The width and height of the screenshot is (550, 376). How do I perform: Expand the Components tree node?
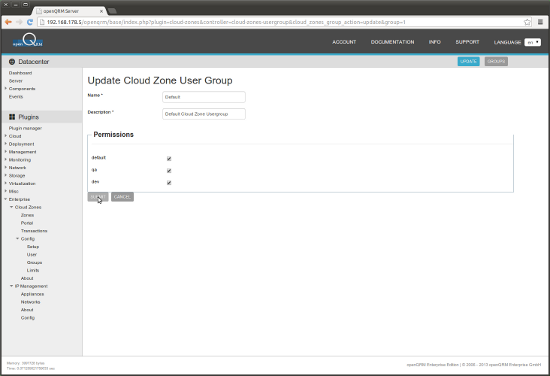6,88
